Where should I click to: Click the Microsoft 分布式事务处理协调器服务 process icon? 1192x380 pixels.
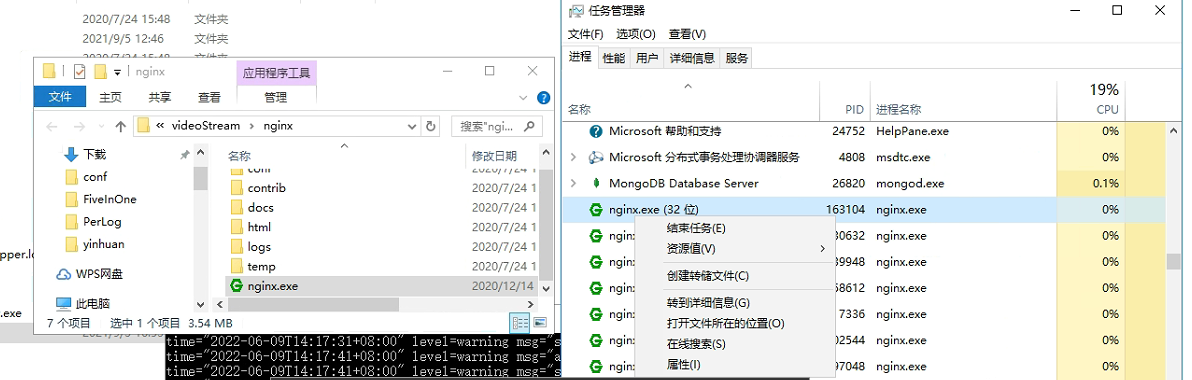pos(596,157)
